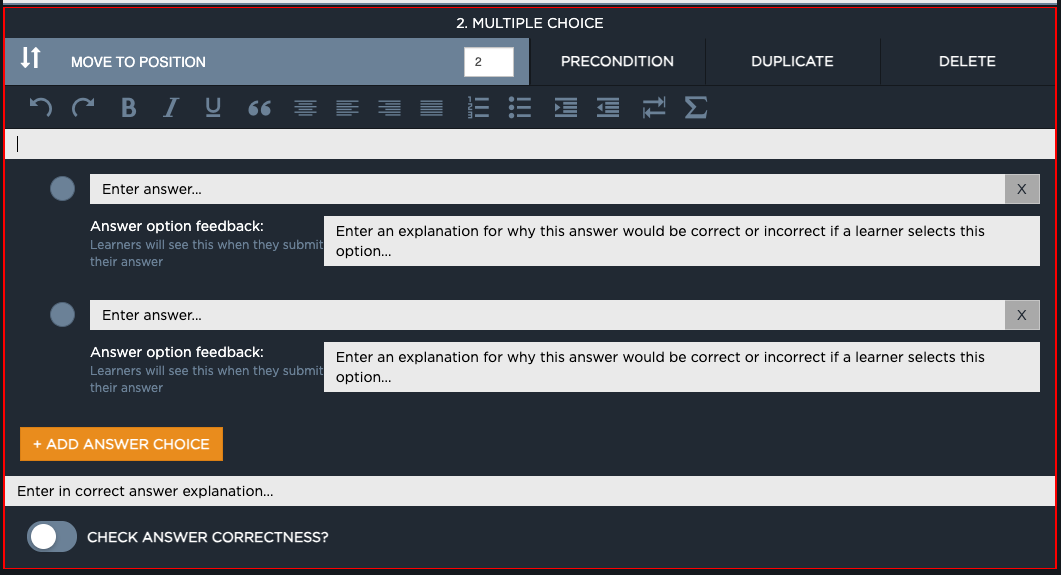Image resolution: width=1061 pixels, height=575 pixels.
Task: Click Duplicate to copy this question
Action: [792, 62]
